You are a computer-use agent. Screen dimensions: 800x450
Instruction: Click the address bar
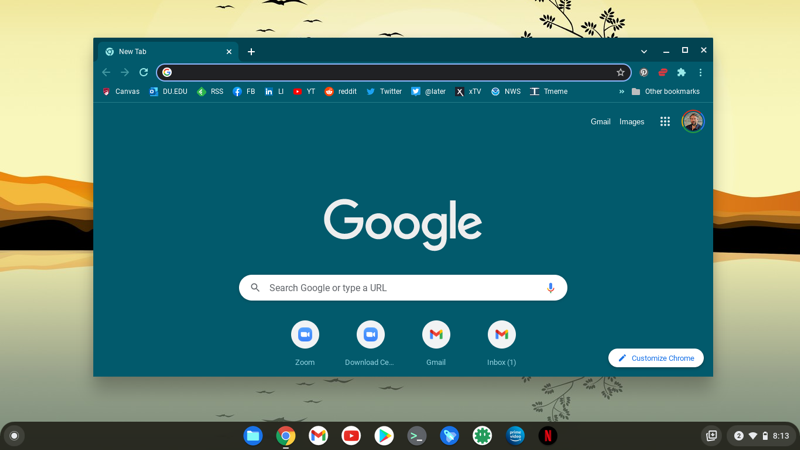click(x=393, y=72)
